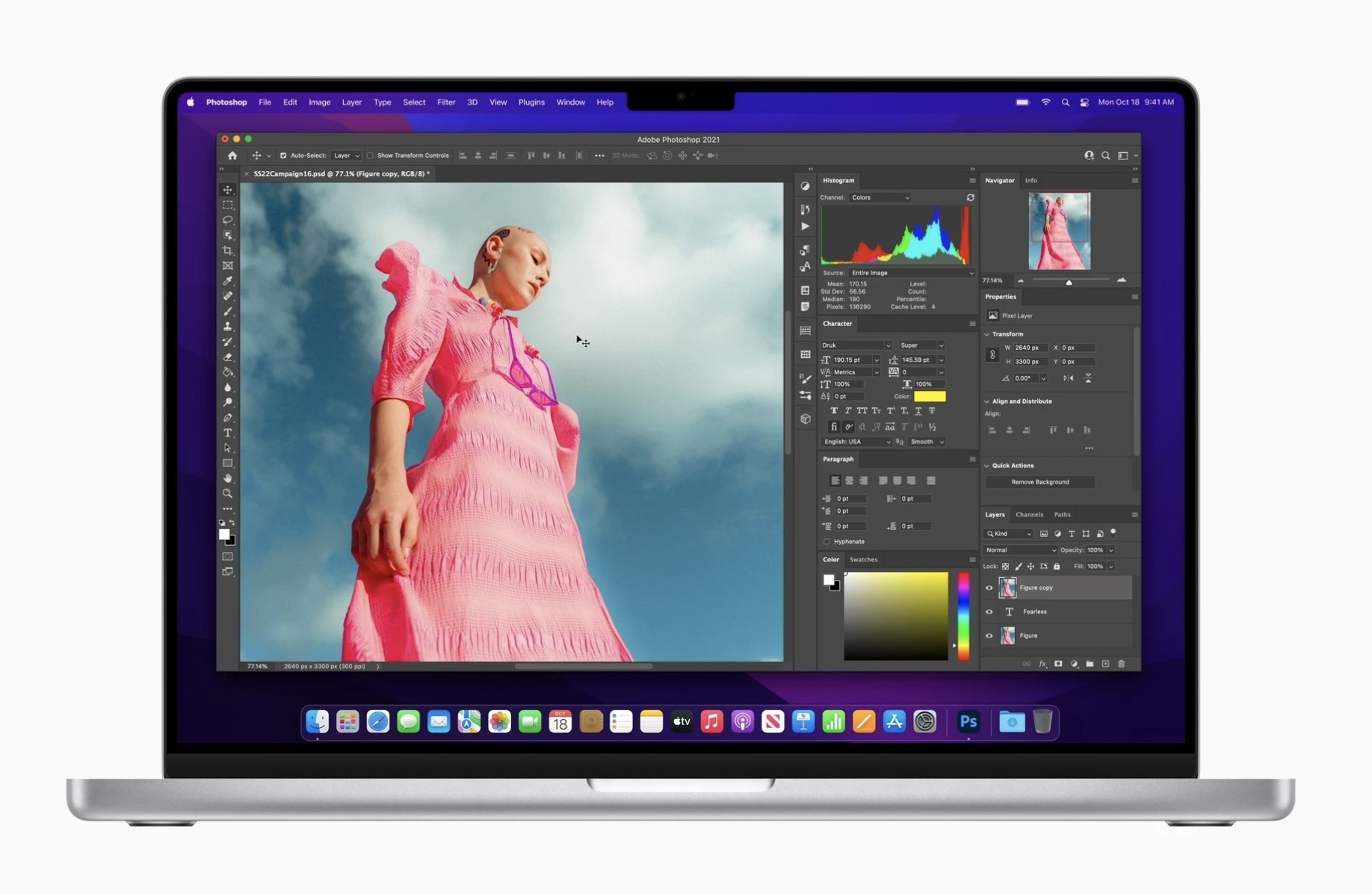
Task: Select the Object Selection tool
Action: click(x=228, y=235)
